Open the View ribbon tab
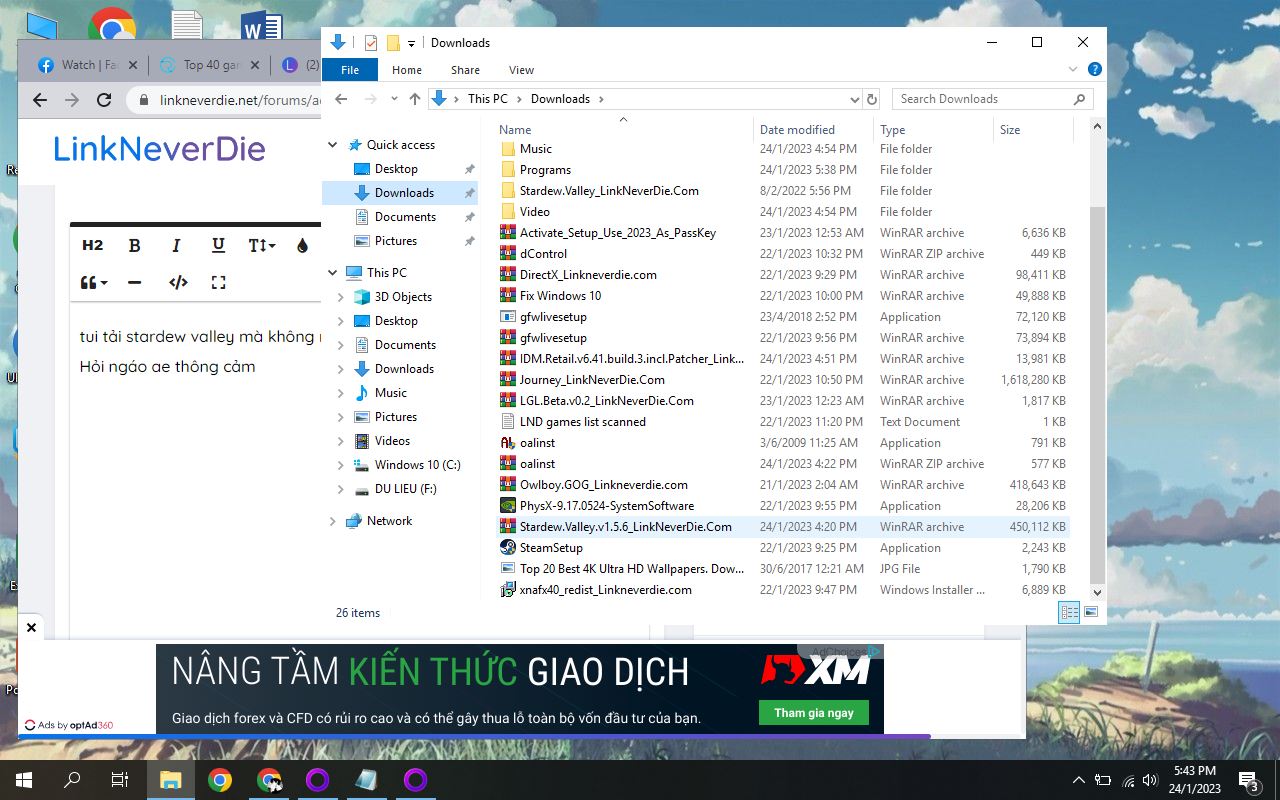 (521, 70)
